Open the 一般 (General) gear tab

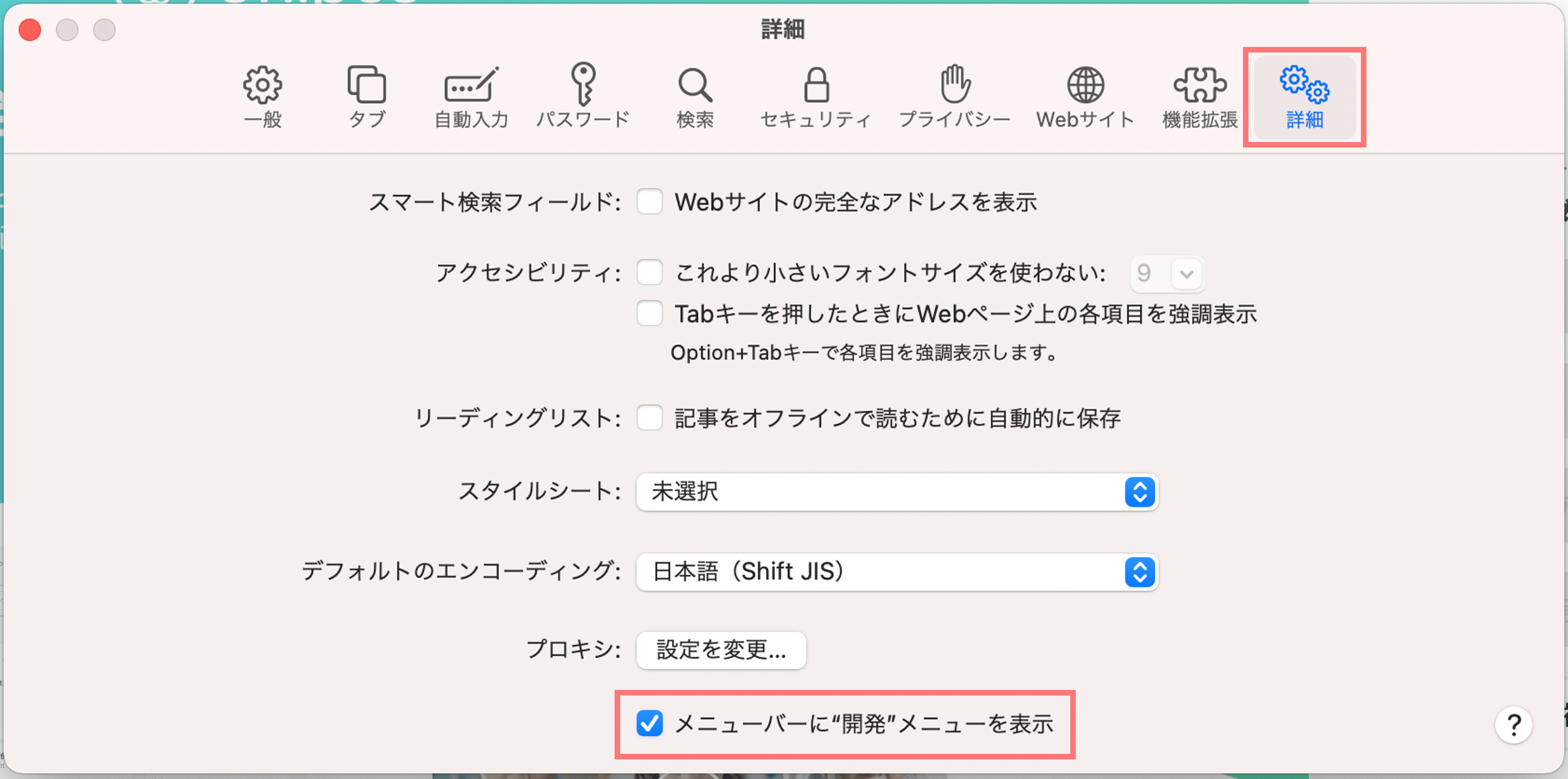[262, 97]
